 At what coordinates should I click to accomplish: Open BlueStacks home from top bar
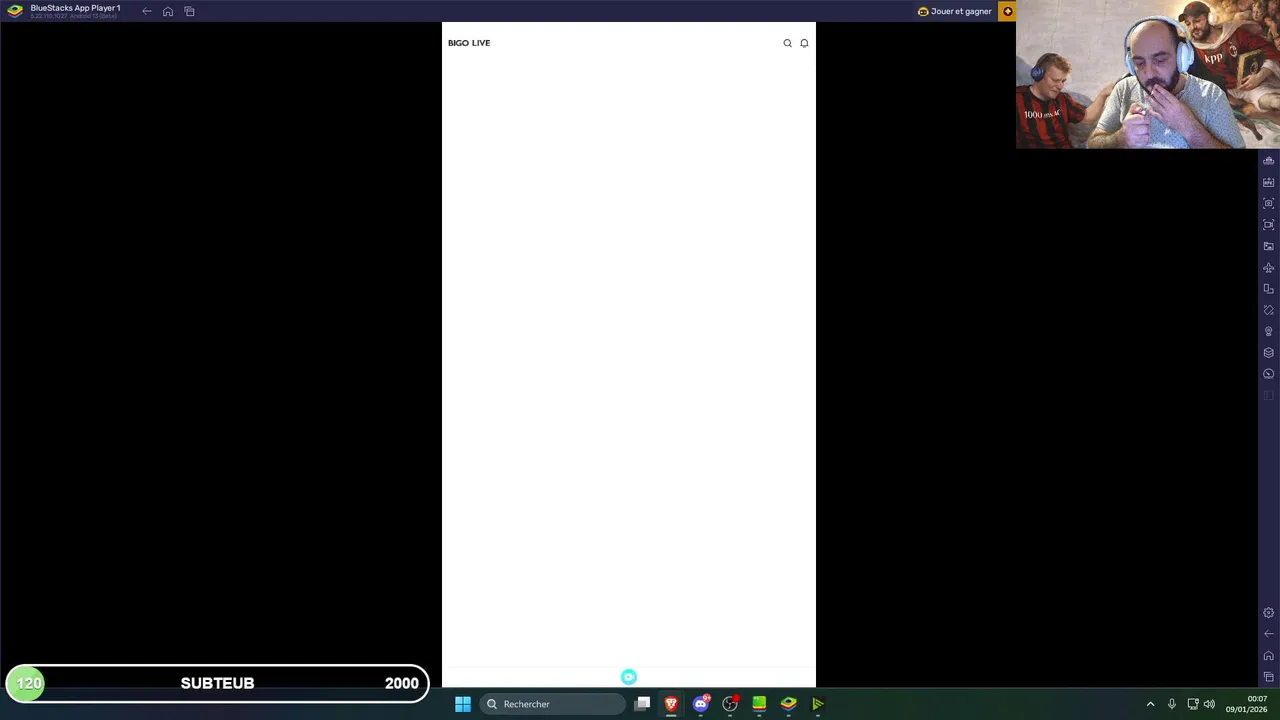(x=168, y=11)
